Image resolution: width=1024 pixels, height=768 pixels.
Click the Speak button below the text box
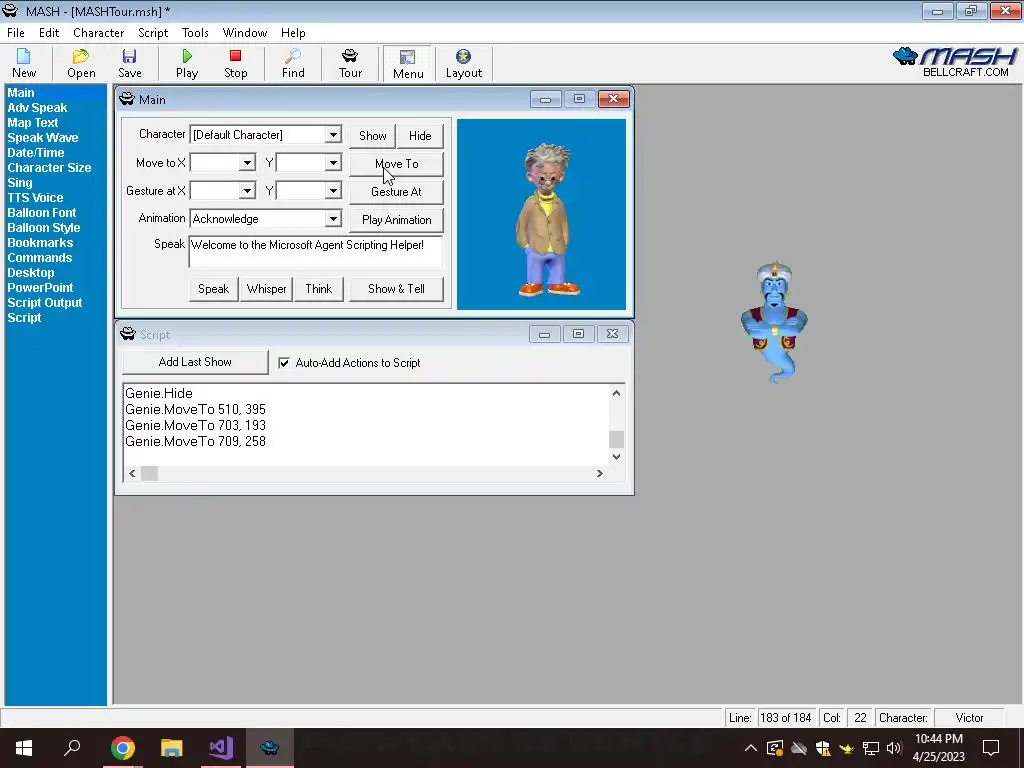pos(214,289)
